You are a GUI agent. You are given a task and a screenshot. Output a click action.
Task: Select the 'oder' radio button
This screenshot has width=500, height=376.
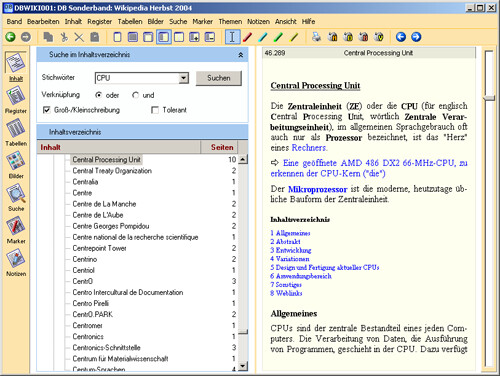pyautogui.click(x=98, y=95)
